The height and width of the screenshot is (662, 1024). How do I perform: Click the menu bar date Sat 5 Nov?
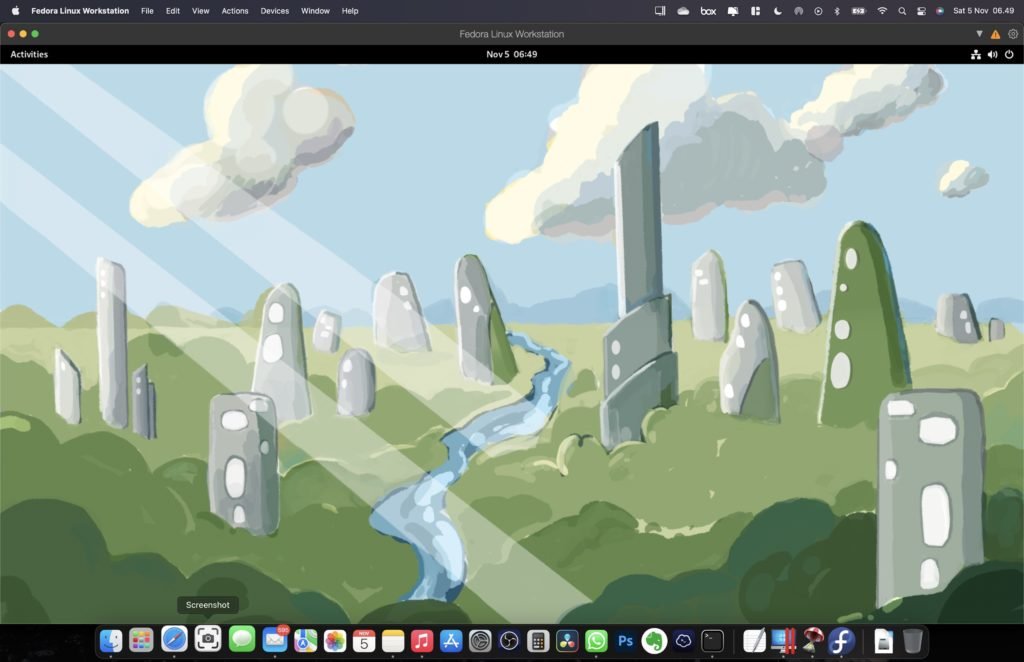pyautogui.click(x=970, y=11)
